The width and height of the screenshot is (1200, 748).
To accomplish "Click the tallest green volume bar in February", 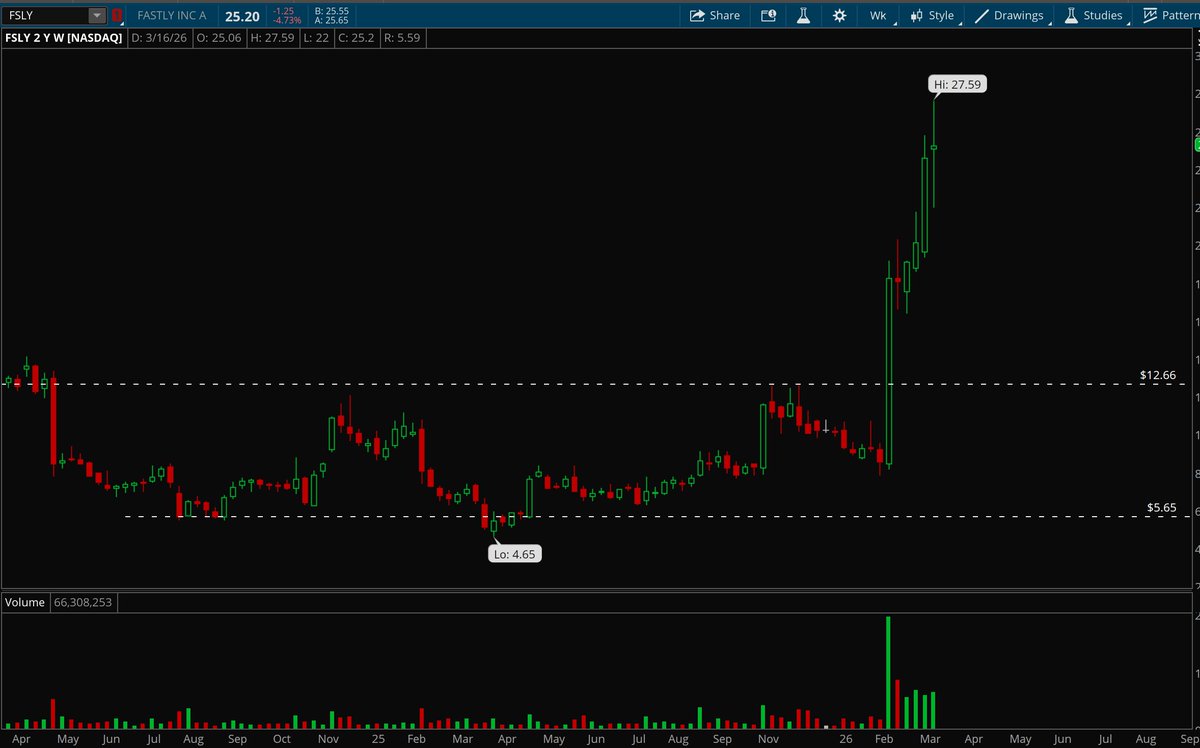I will (x=888, y=672).
